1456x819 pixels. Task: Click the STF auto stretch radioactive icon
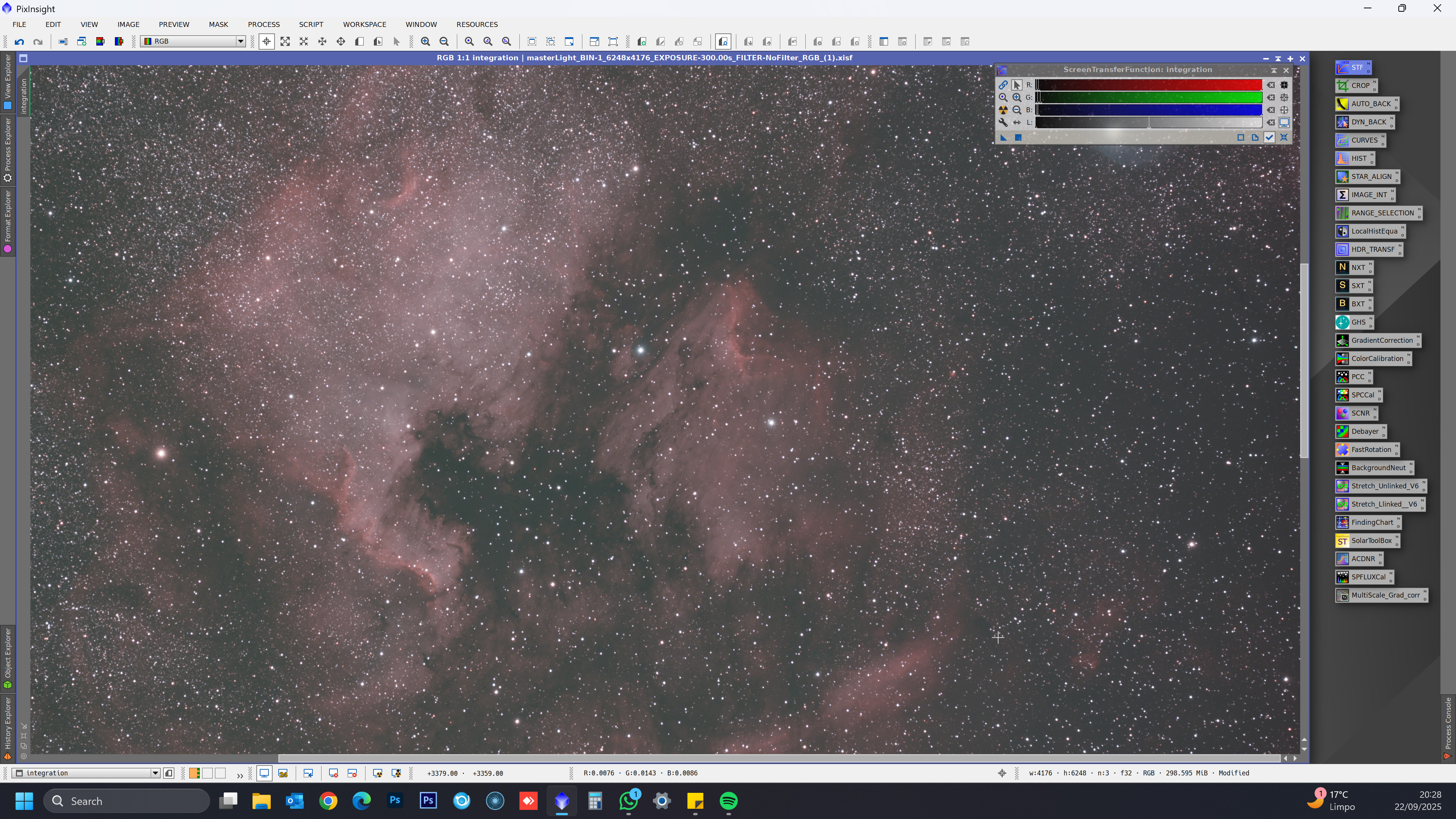point(1003,110)
